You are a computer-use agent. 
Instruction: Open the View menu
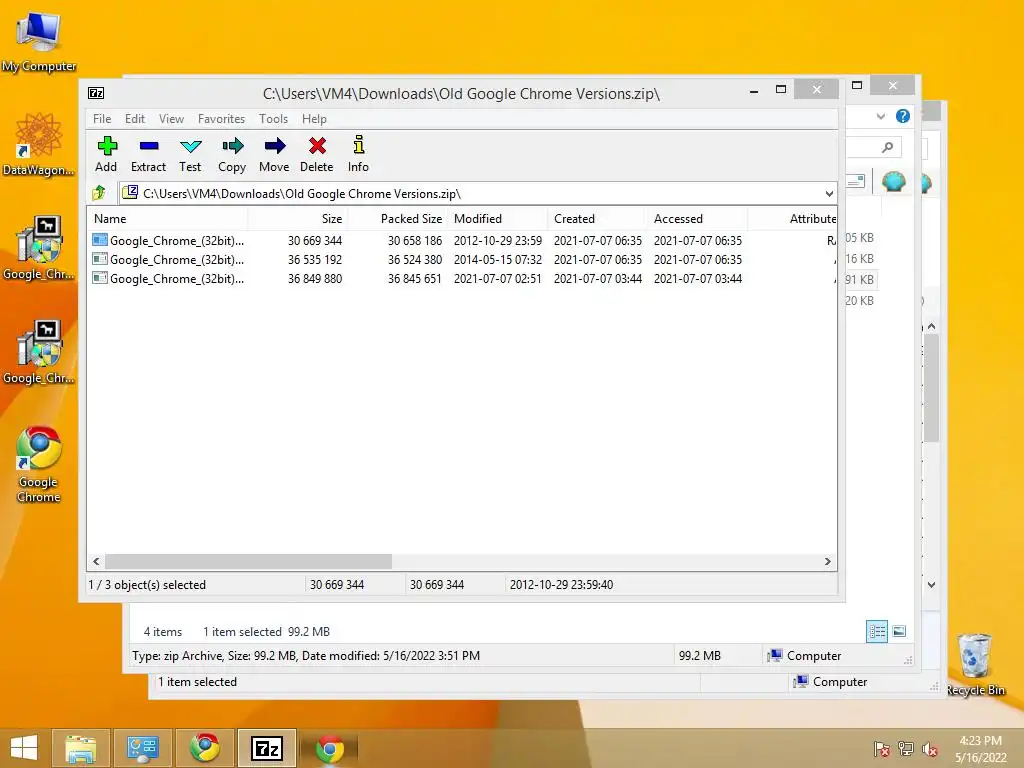pos(171,119)
